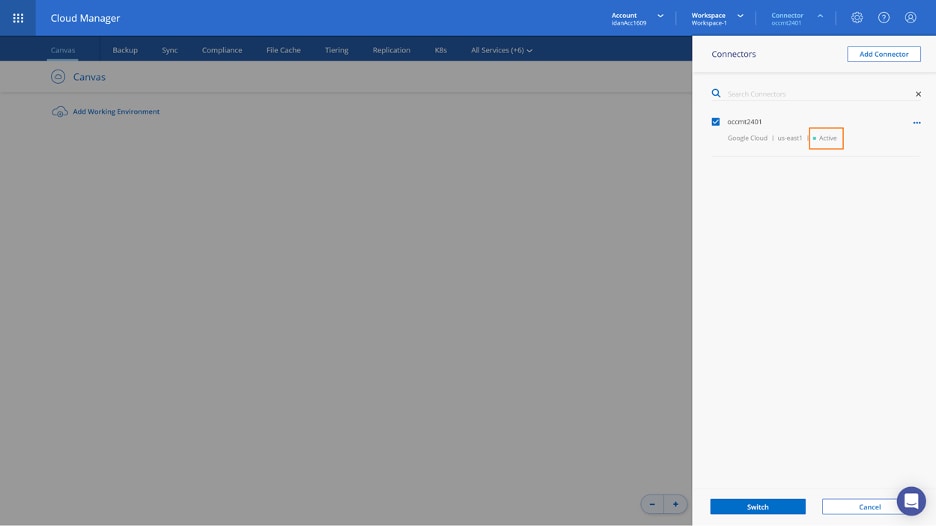This screenshot has height=526, width=936.
Task: Zoom in the canvas with plus button
Action: click(675, 504)
